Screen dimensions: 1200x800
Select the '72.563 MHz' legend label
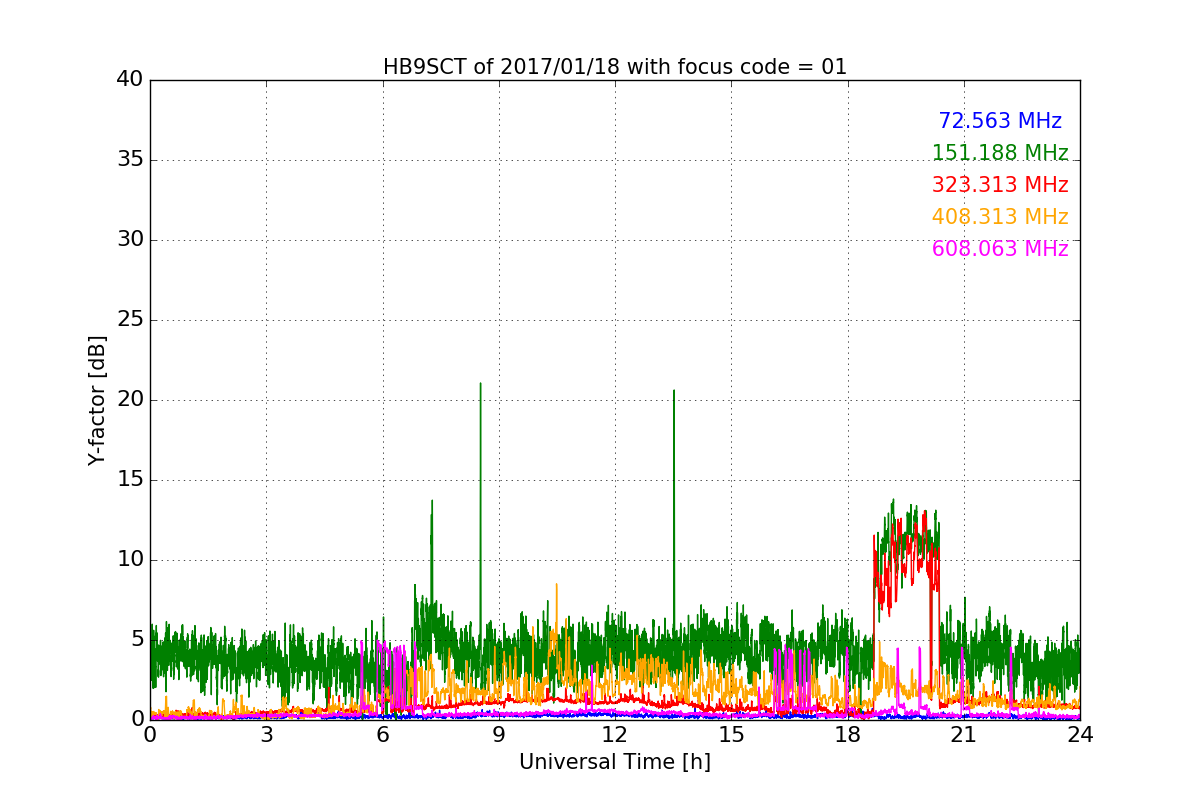pos(1000,121)
